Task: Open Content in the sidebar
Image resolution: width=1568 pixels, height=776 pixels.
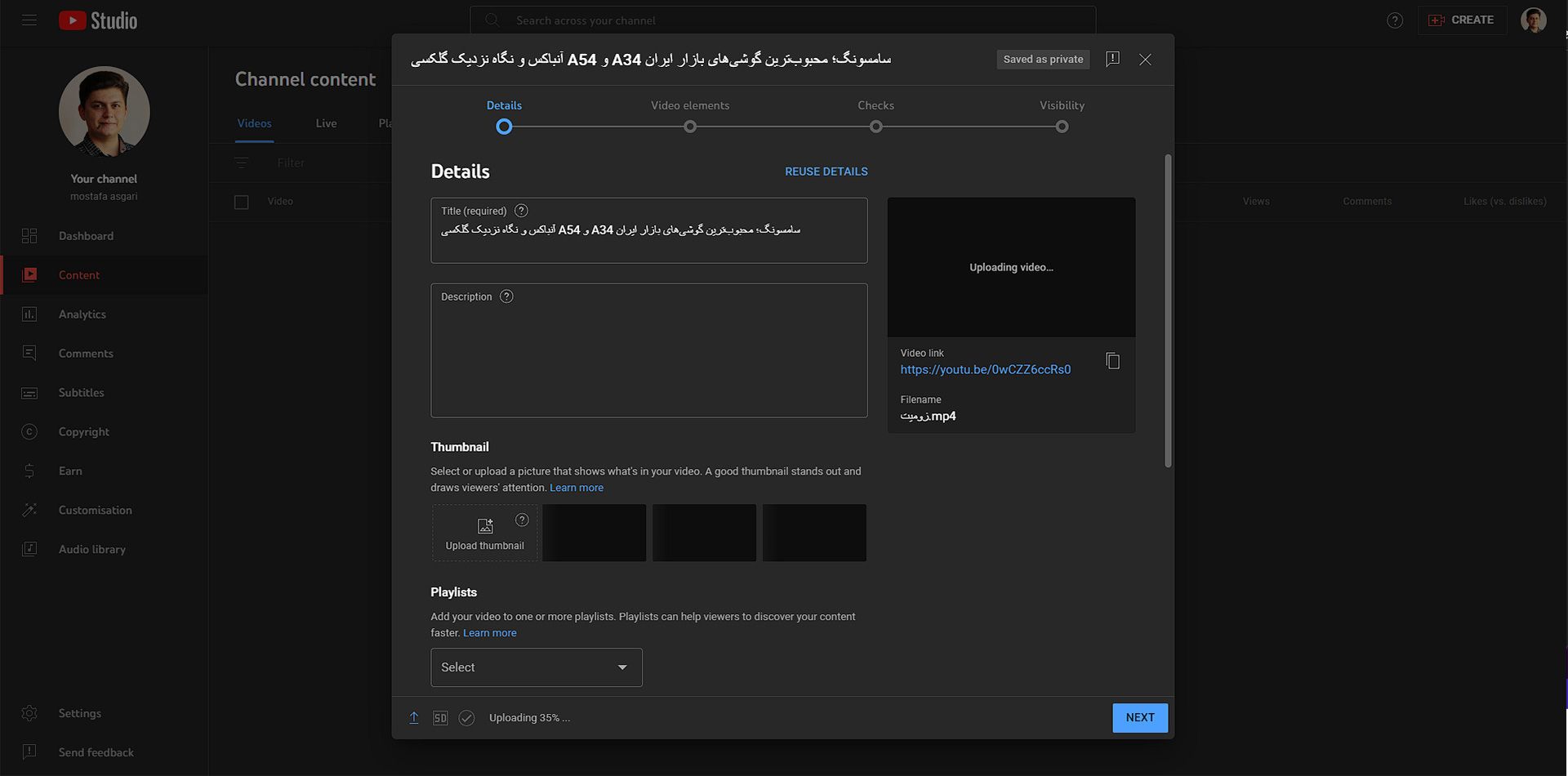Action: pyautogui.click(x=104, y=275)
